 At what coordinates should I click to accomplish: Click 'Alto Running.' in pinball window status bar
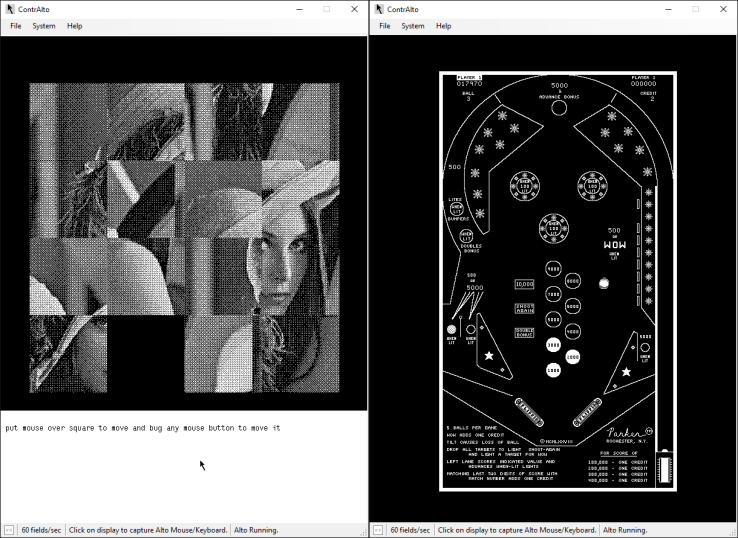coord(625,530)
